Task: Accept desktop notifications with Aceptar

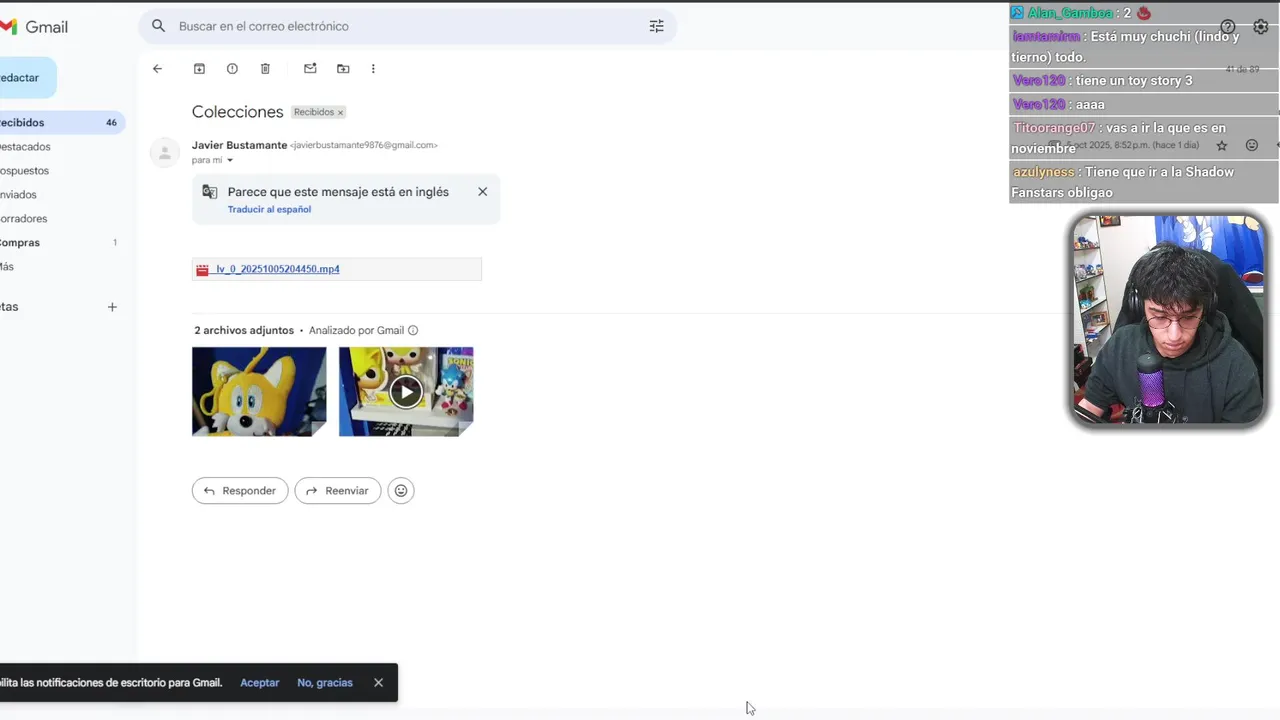Action: [x=260, y=683]
